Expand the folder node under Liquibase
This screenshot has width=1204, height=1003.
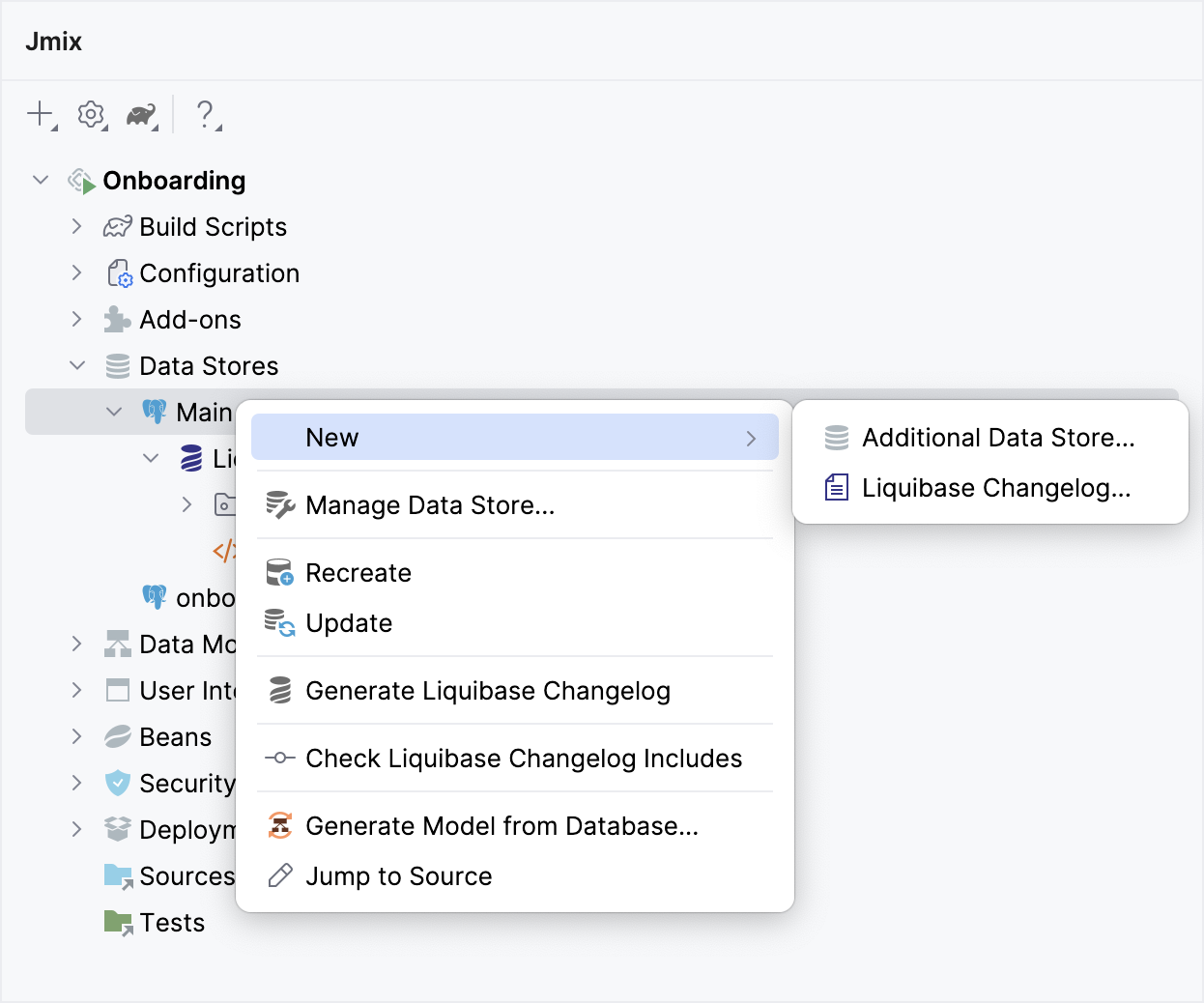pyautogui.click(x=187, y=505)
